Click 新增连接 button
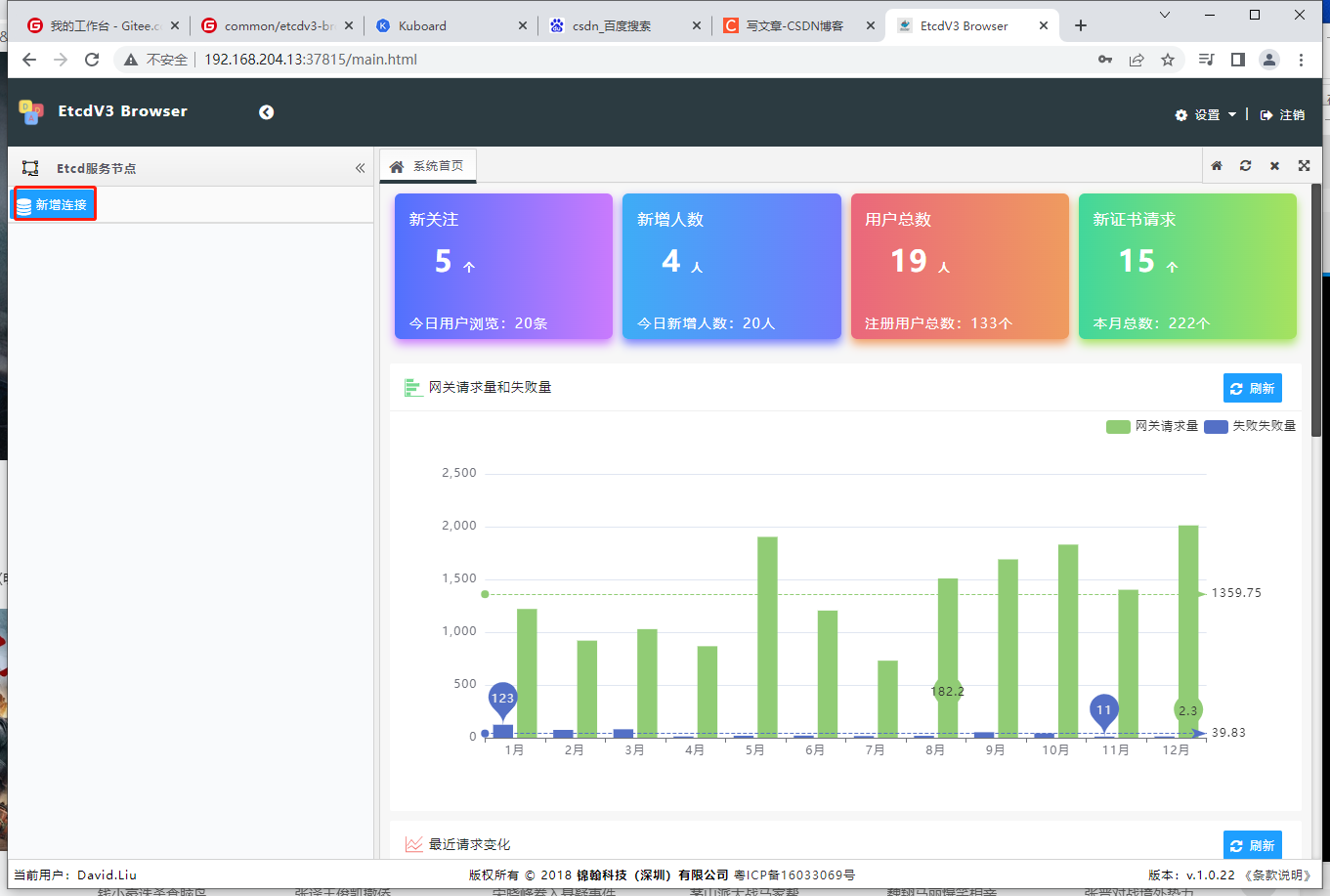1330x896 pixels. [54, 205]
